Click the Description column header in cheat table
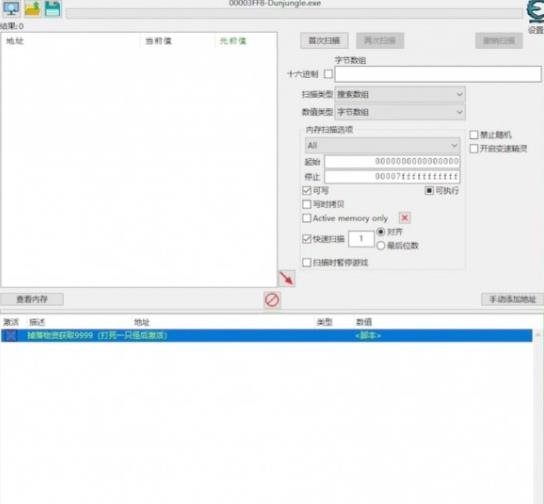 pos(37,322)
